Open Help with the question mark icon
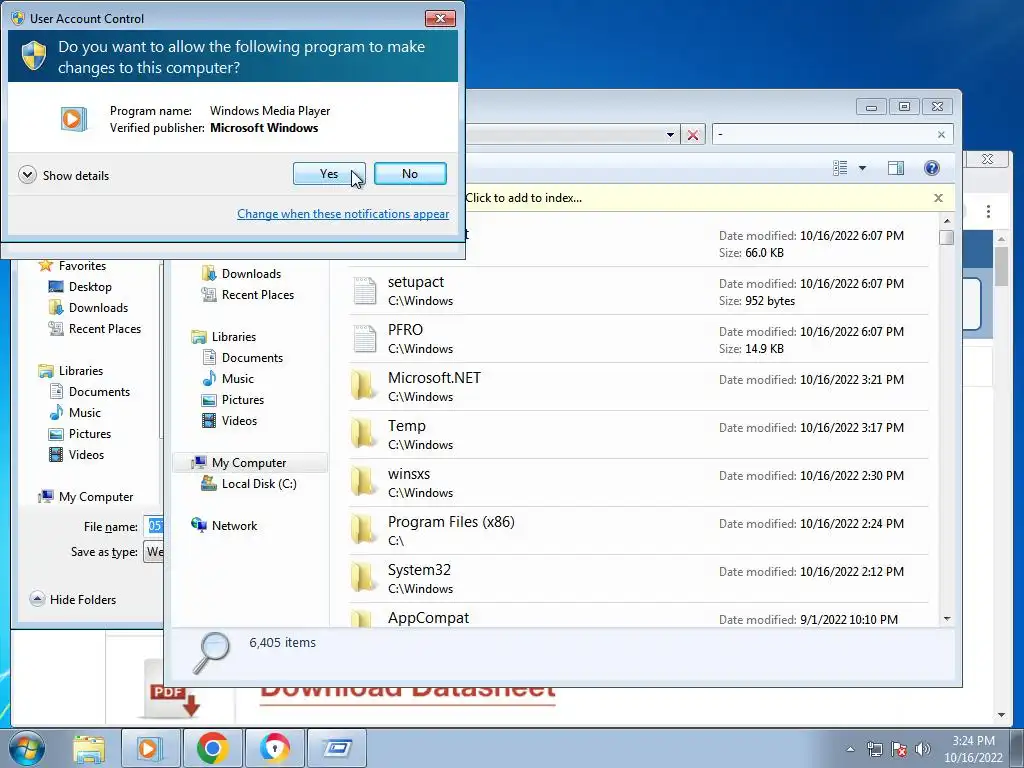The height and width of the screenshot is (768, 1024). pos(932,168)
